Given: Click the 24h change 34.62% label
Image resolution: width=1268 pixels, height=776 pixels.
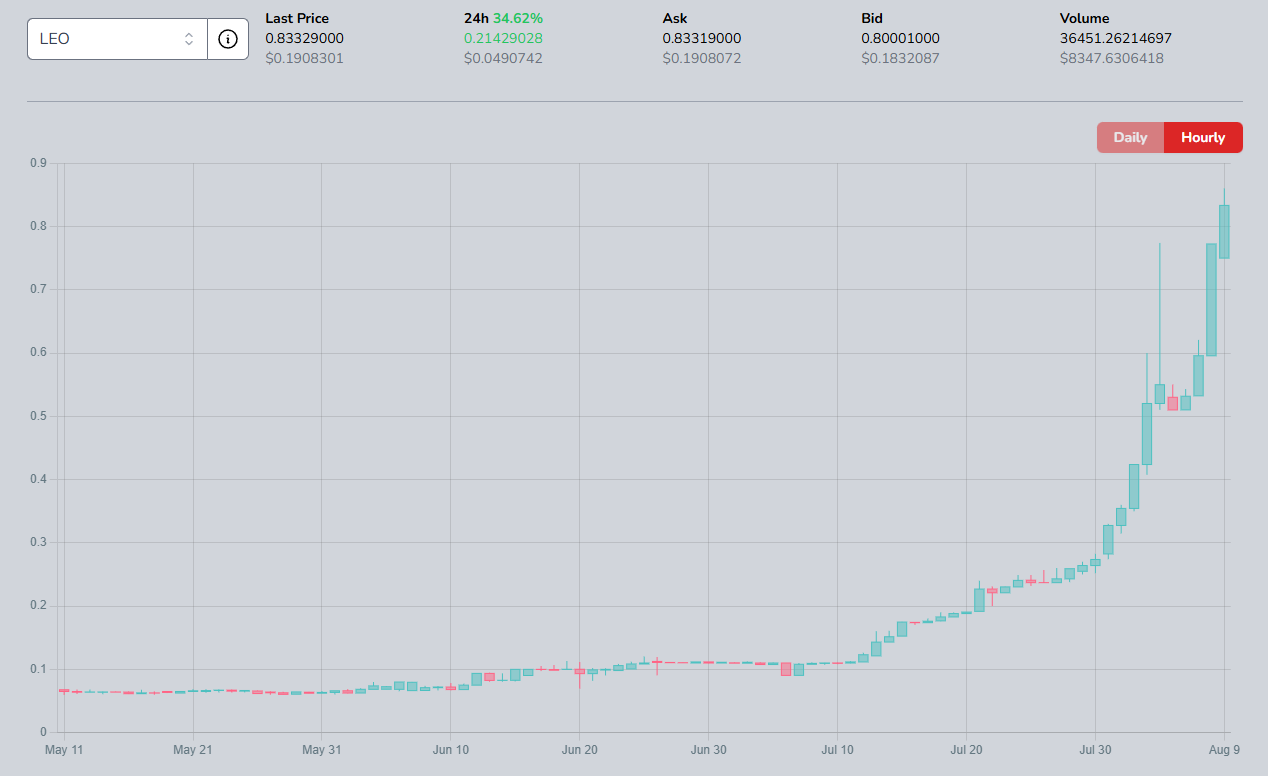Looking at the screenshot, I should [517, 18].
